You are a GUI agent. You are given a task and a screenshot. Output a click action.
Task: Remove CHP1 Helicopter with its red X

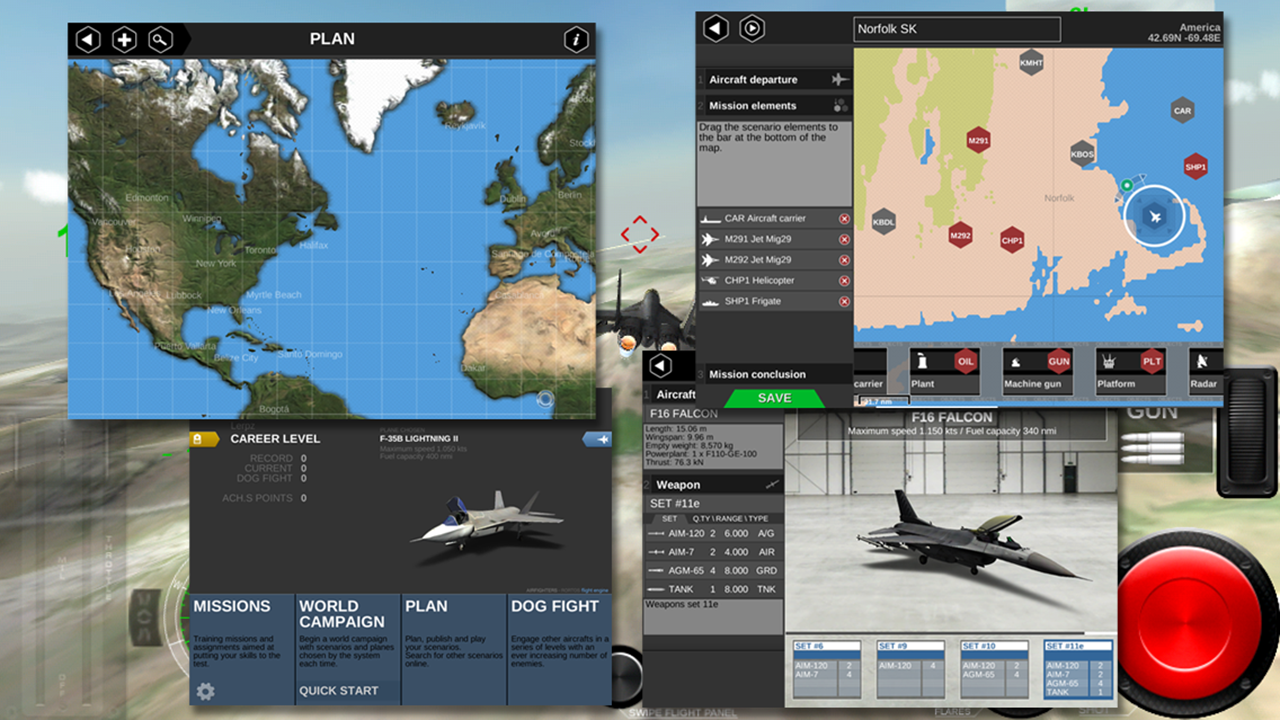coord(844,280)
